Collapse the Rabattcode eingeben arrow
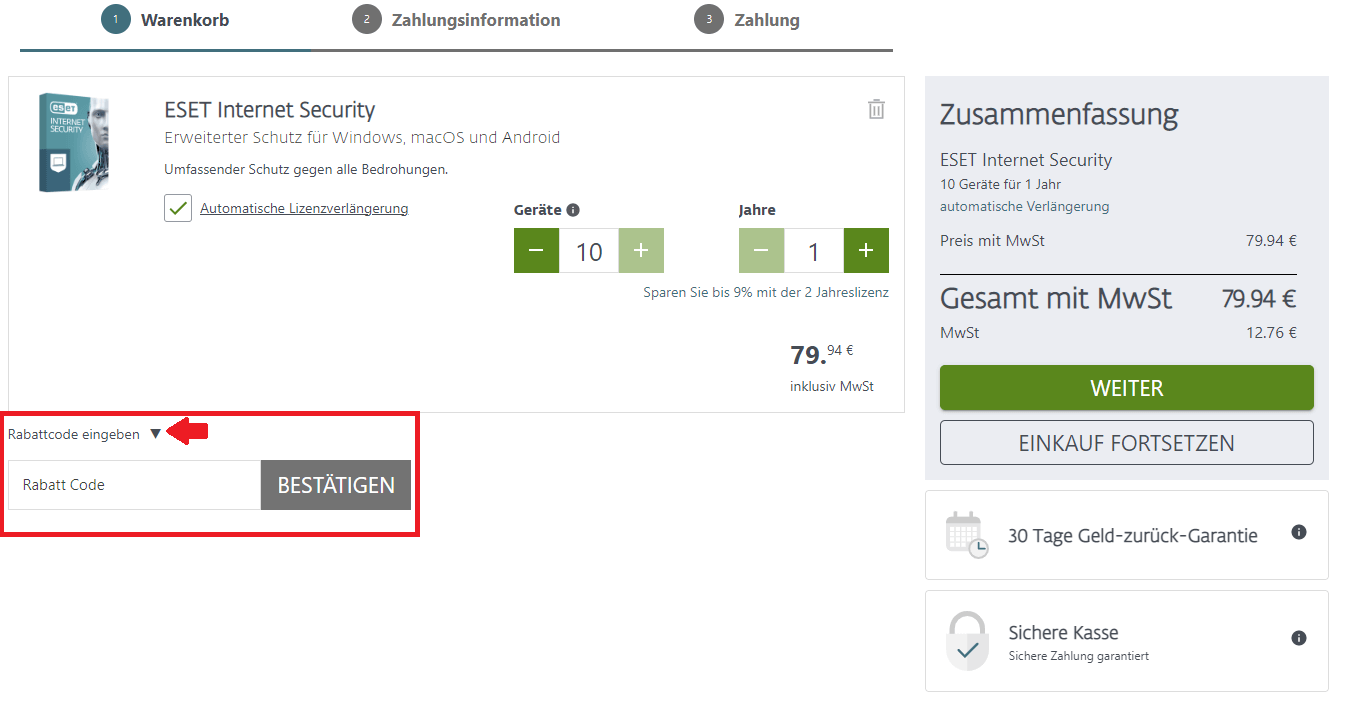Viewport: 1345px width, 706px height. 155,434
